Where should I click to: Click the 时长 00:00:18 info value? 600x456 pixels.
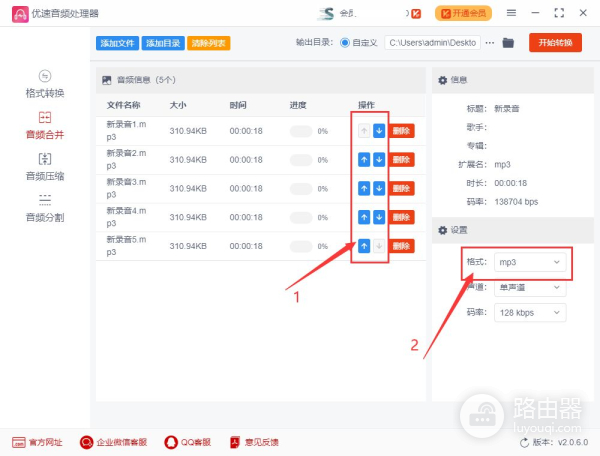coord(510,183)
